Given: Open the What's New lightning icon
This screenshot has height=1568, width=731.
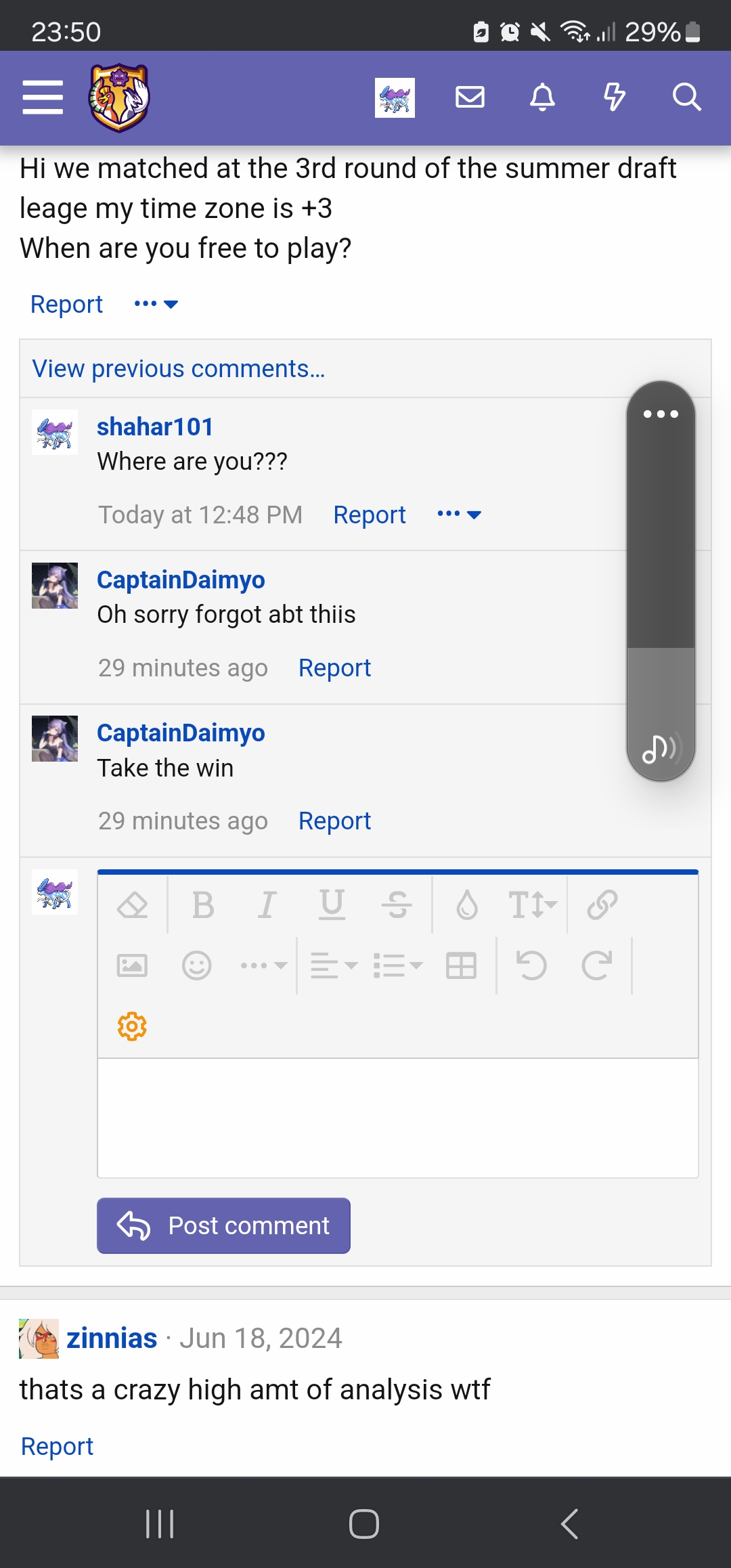Looking at the screenshot, I should [615, 97].
